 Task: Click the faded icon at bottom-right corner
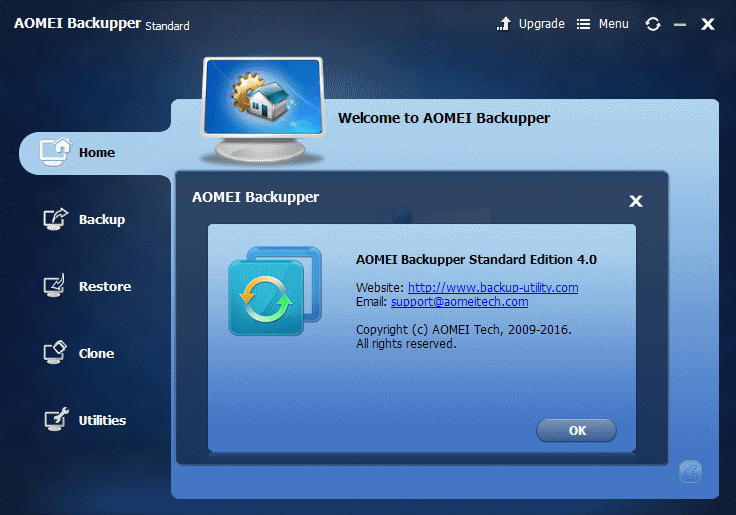[x=690, y=471]
